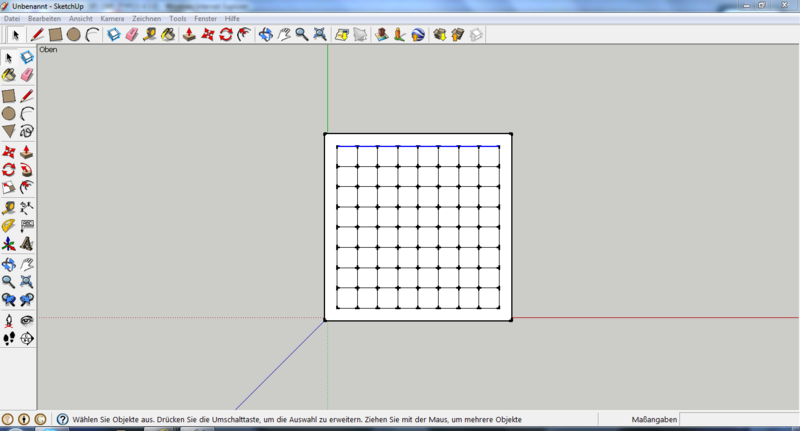Click the blue top edge of the grid
The width and height of the screenshot is (800, 431).
point(418,146)
